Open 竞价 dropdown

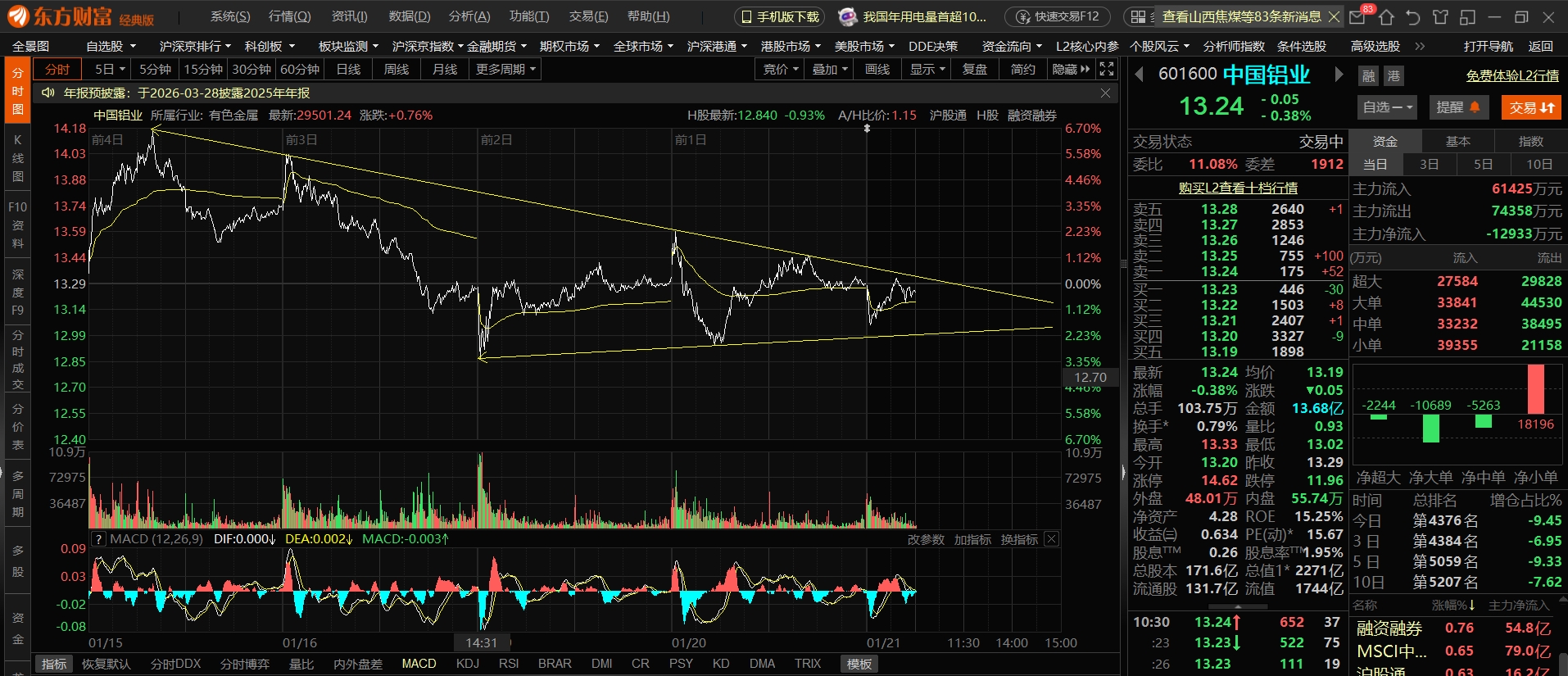pyautogui.click(x=780, y=70)
